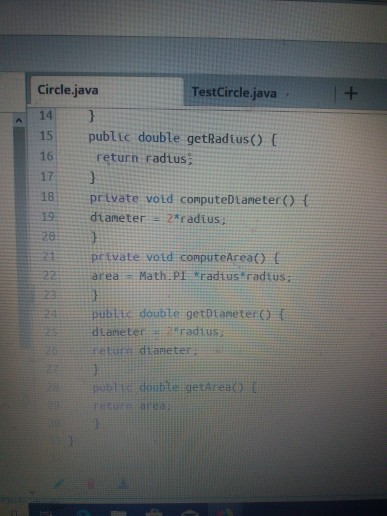This screenshot has width=387, height=516.
Task: Click the closing brace on line 17
Action: (93, 177)
